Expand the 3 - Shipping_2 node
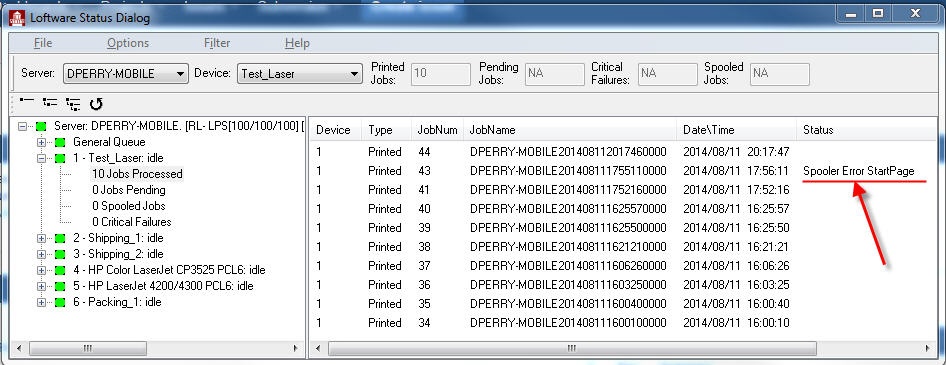 click(42, 255)
